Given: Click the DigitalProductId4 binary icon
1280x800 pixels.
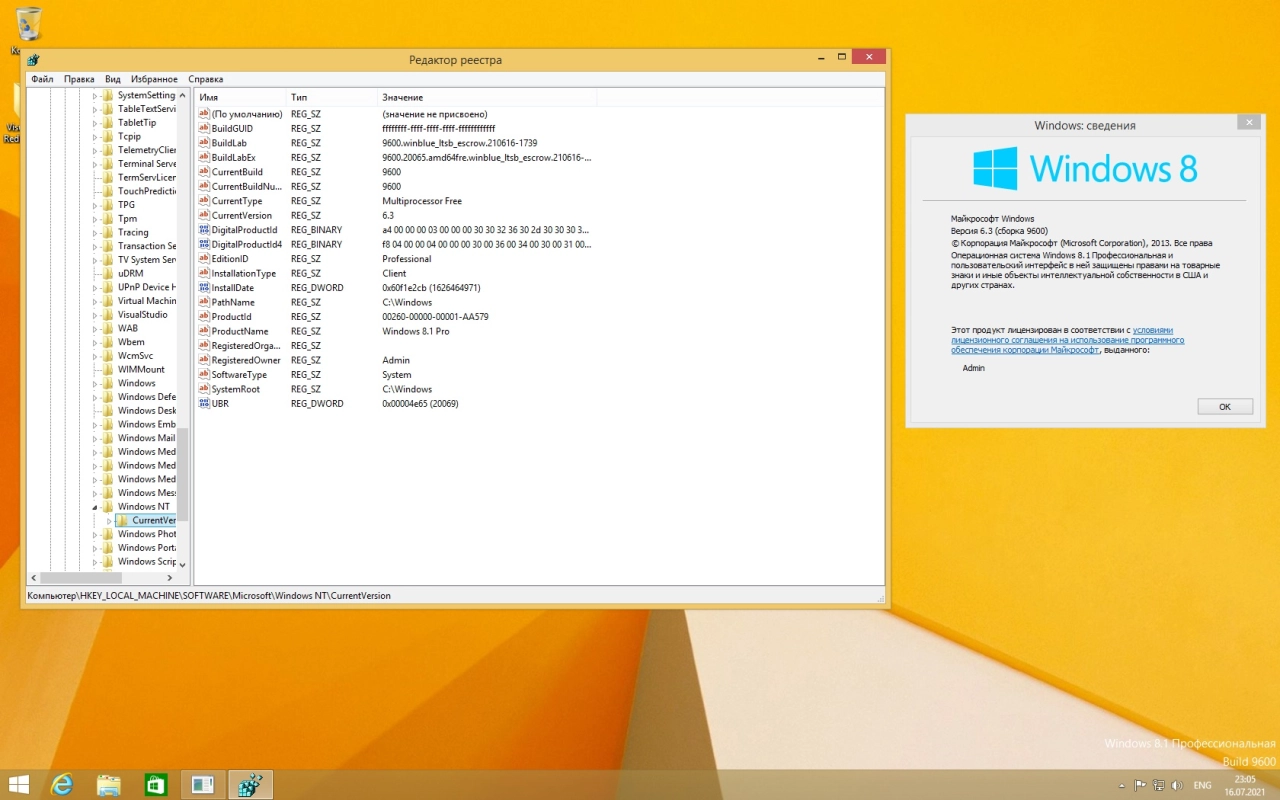Looking at the screenshot, I should (x=204, y=245).
